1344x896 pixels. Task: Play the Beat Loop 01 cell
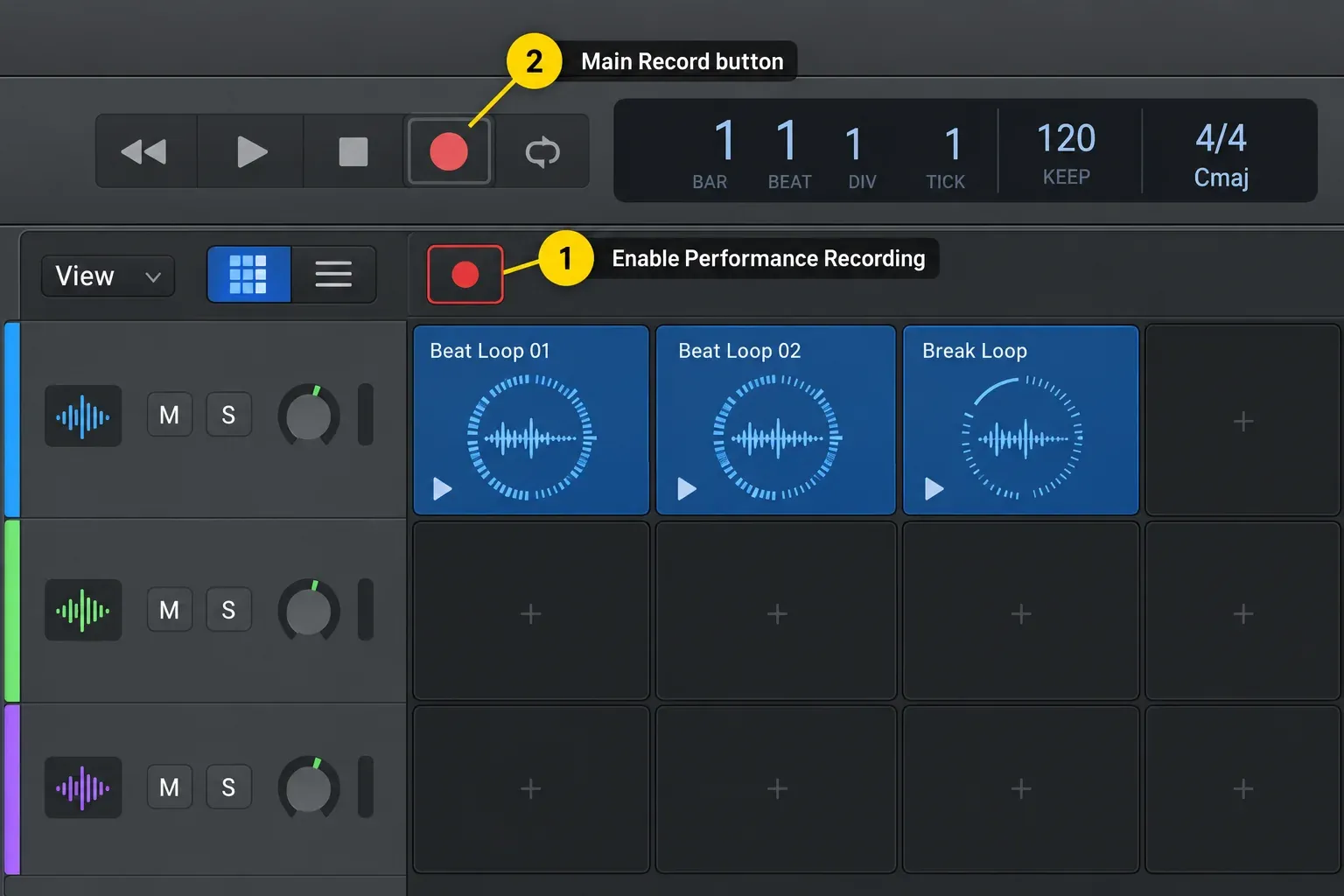coord(443,488)
